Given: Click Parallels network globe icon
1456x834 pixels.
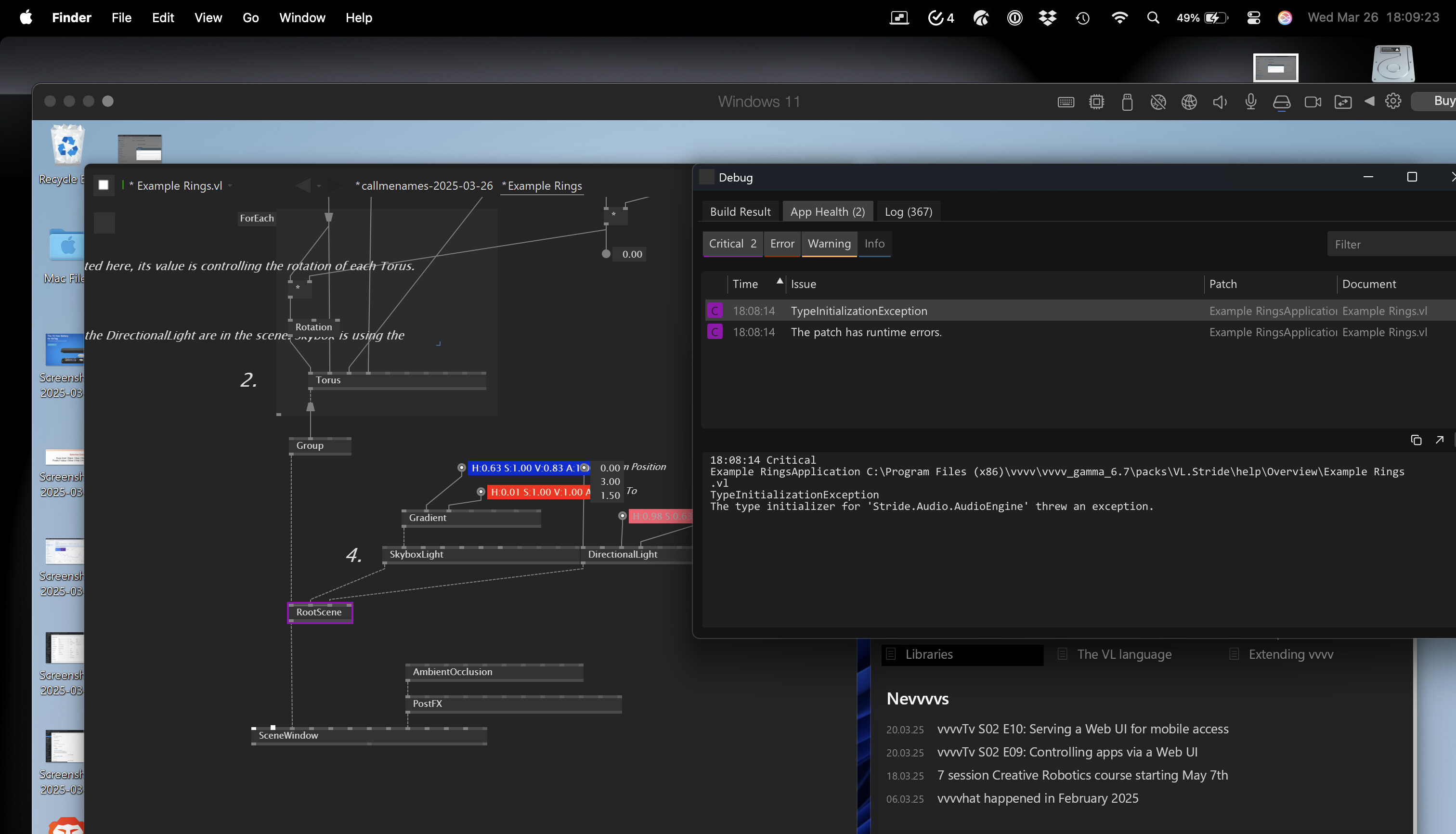Looking at the screenshot, I should pos(1189,102).
